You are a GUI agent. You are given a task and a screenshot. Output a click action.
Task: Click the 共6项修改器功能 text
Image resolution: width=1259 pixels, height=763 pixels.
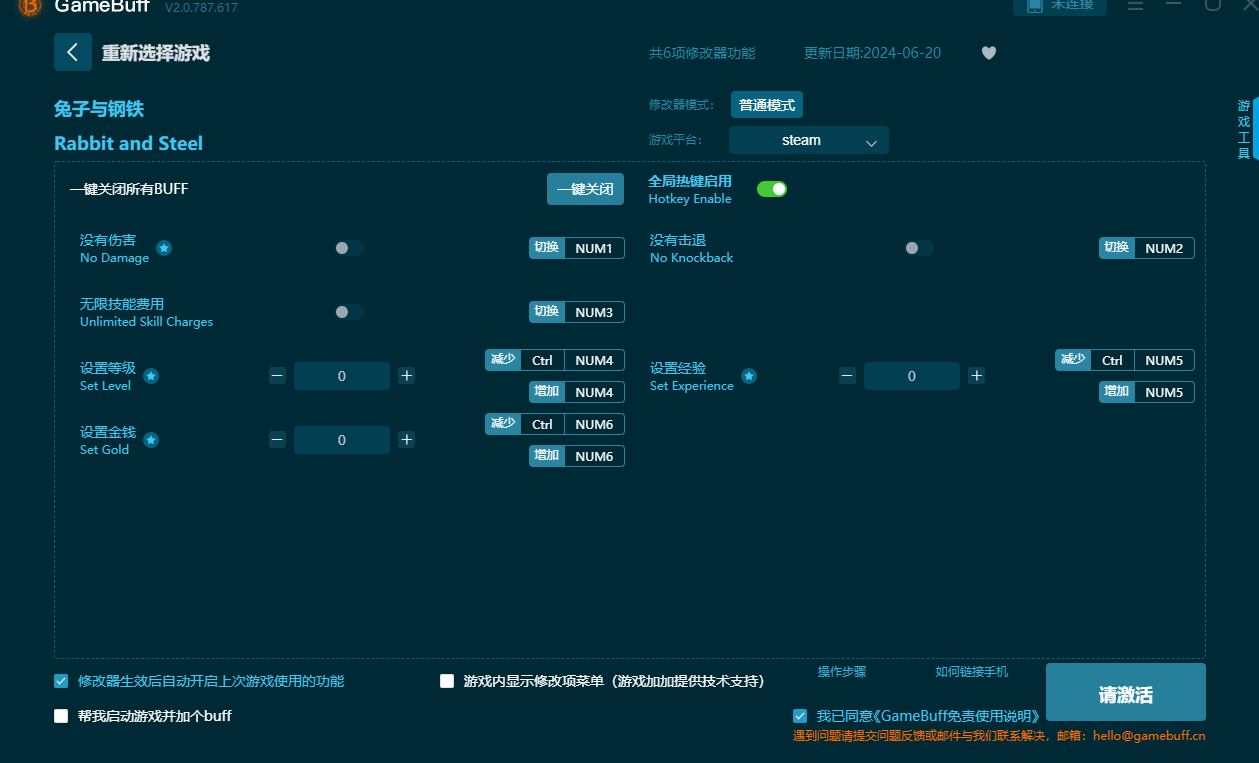[702, 53]
